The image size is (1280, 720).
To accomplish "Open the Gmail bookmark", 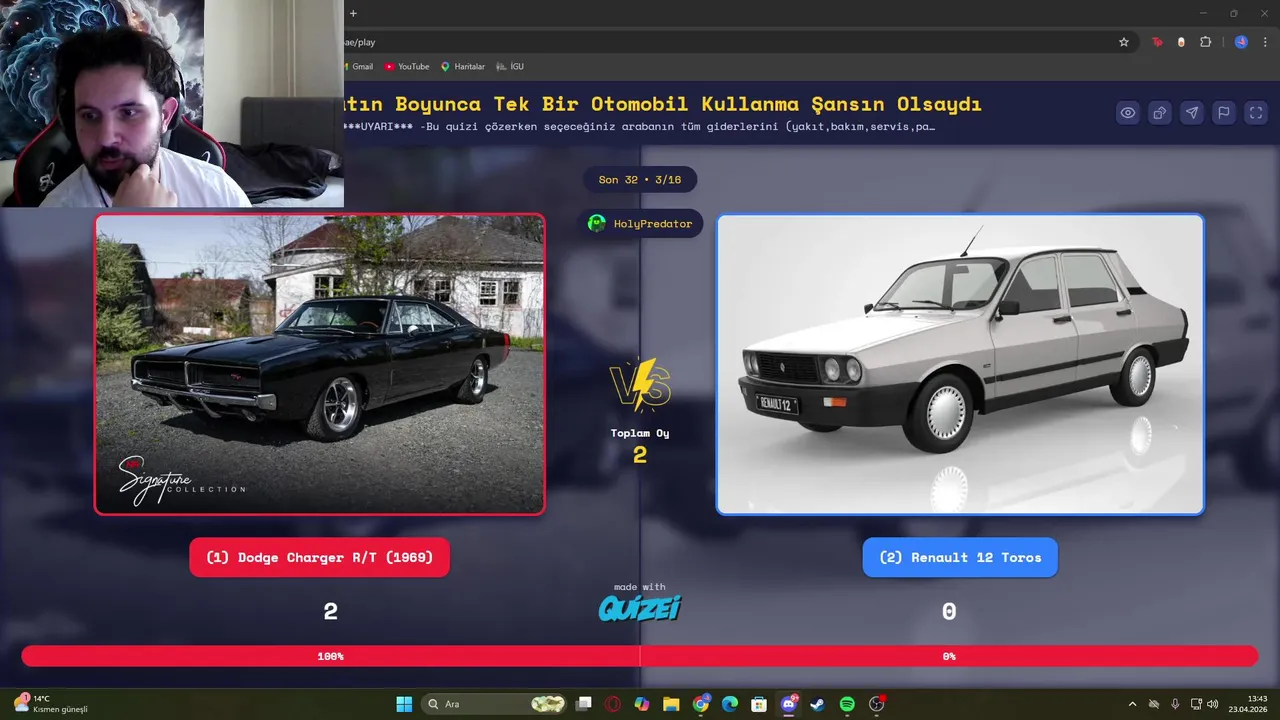I will [x=359, y=67].
